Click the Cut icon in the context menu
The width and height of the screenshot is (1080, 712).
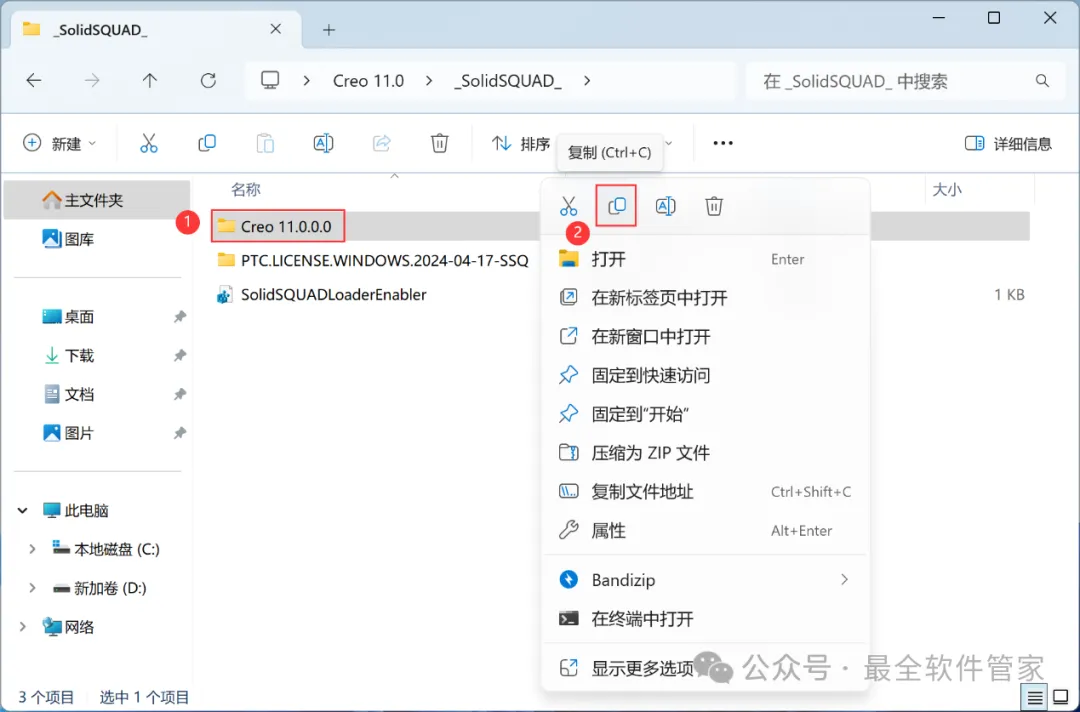pyautogui.click(x=568, y=206)
